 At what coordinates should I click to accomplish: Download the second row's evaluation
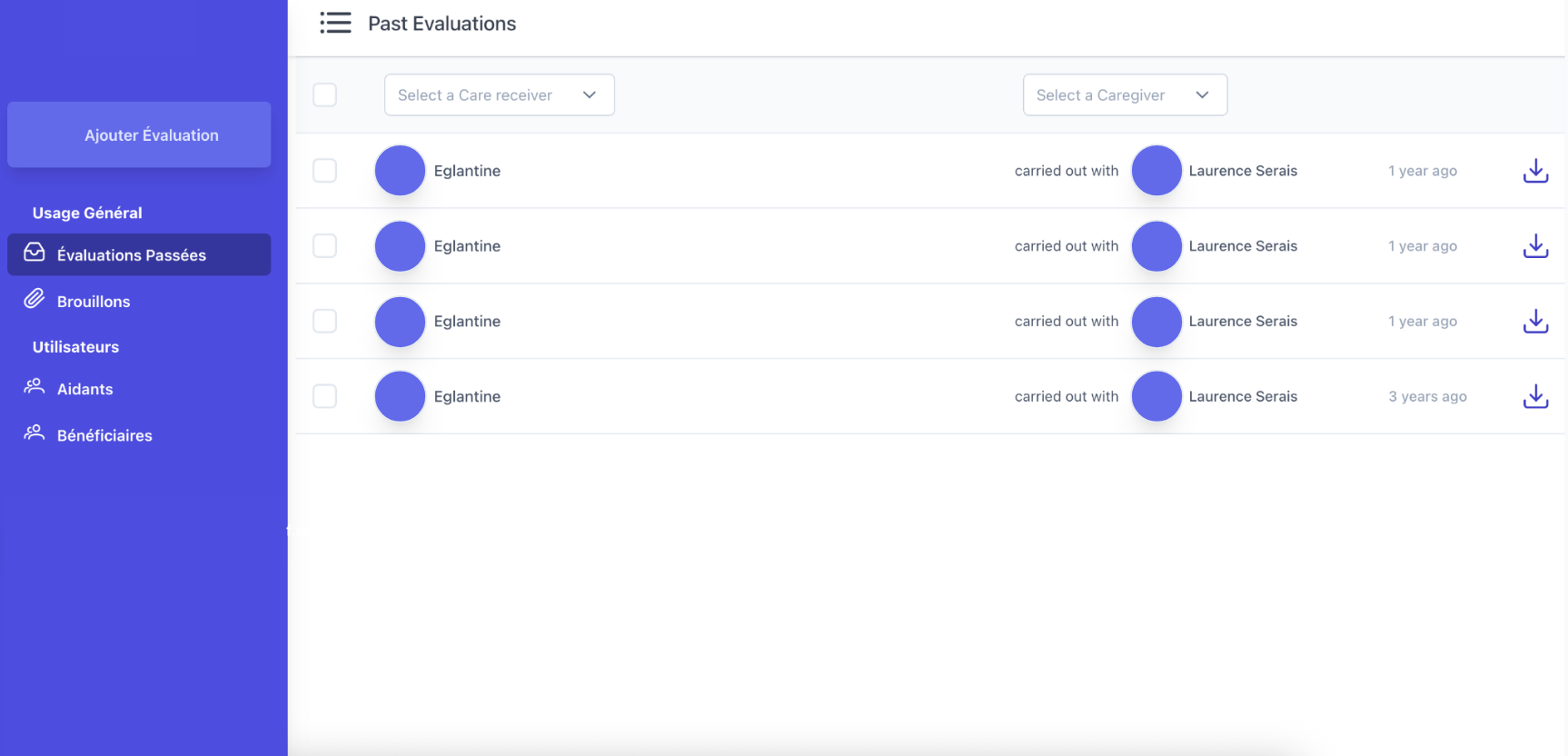pyautogui.click(x=1535, y=246)
